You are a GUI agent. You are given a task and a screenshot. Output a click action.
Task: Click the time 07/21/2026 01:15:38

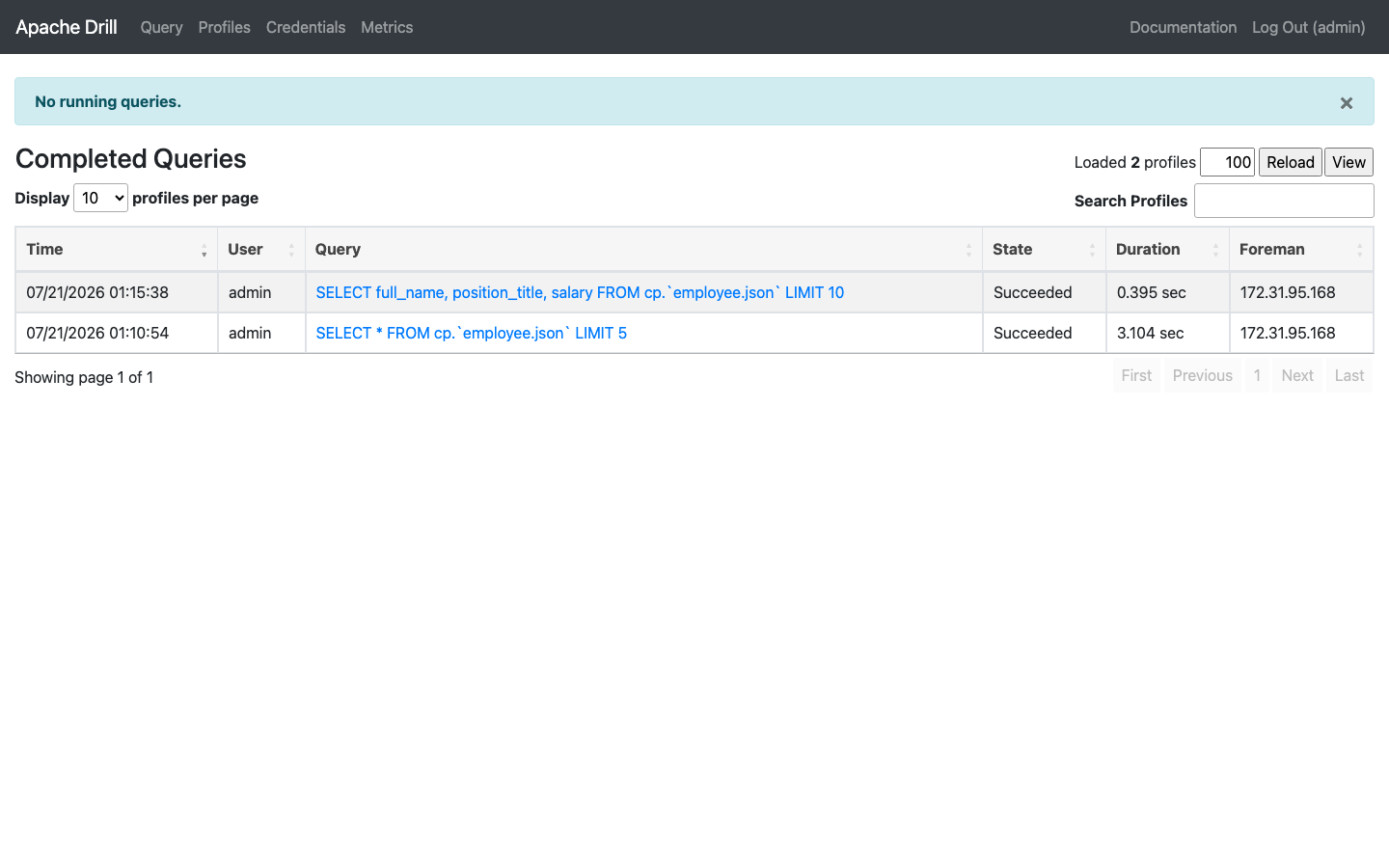97,292
